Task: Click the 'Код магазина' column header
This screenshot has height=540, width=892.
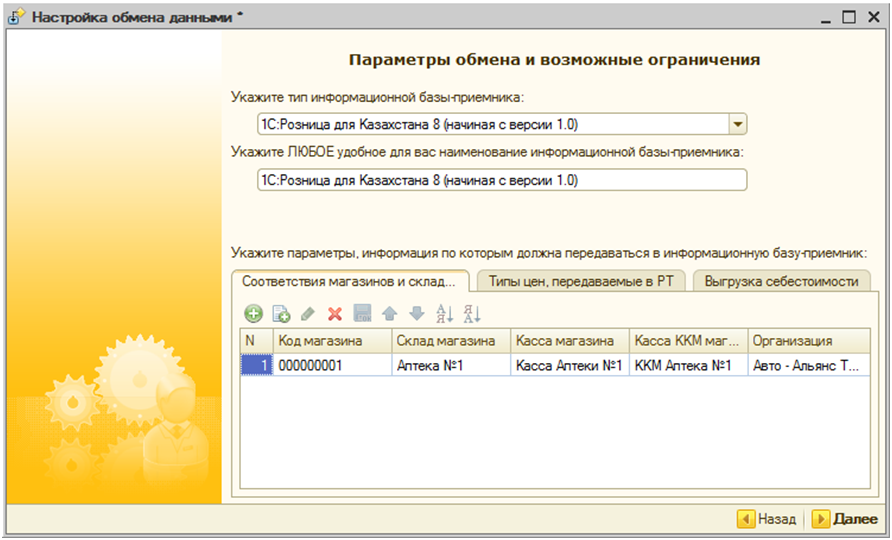Action: point(331,341)
